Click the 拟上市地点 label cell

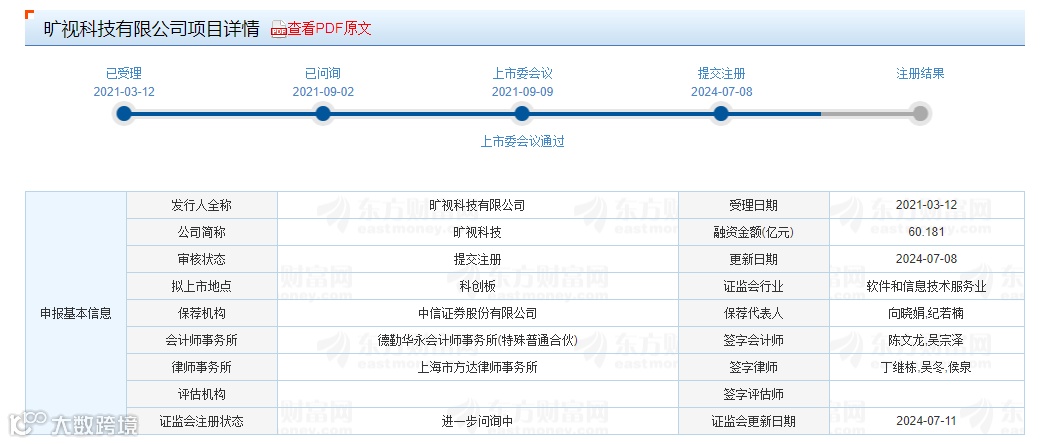click(x=202, y=286)
